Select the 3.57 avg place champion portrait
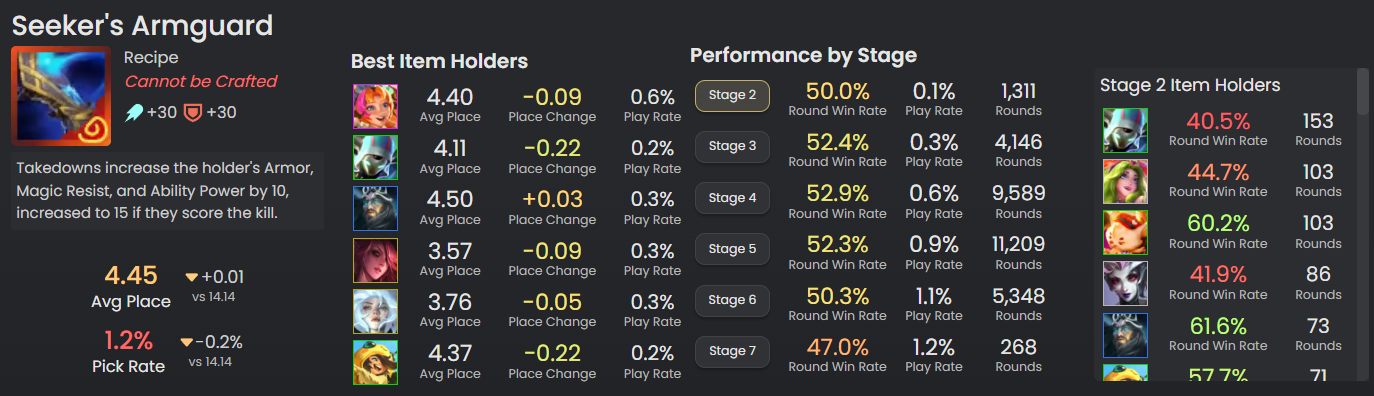Screen dimensions: 1374x396 coord(375,260)
